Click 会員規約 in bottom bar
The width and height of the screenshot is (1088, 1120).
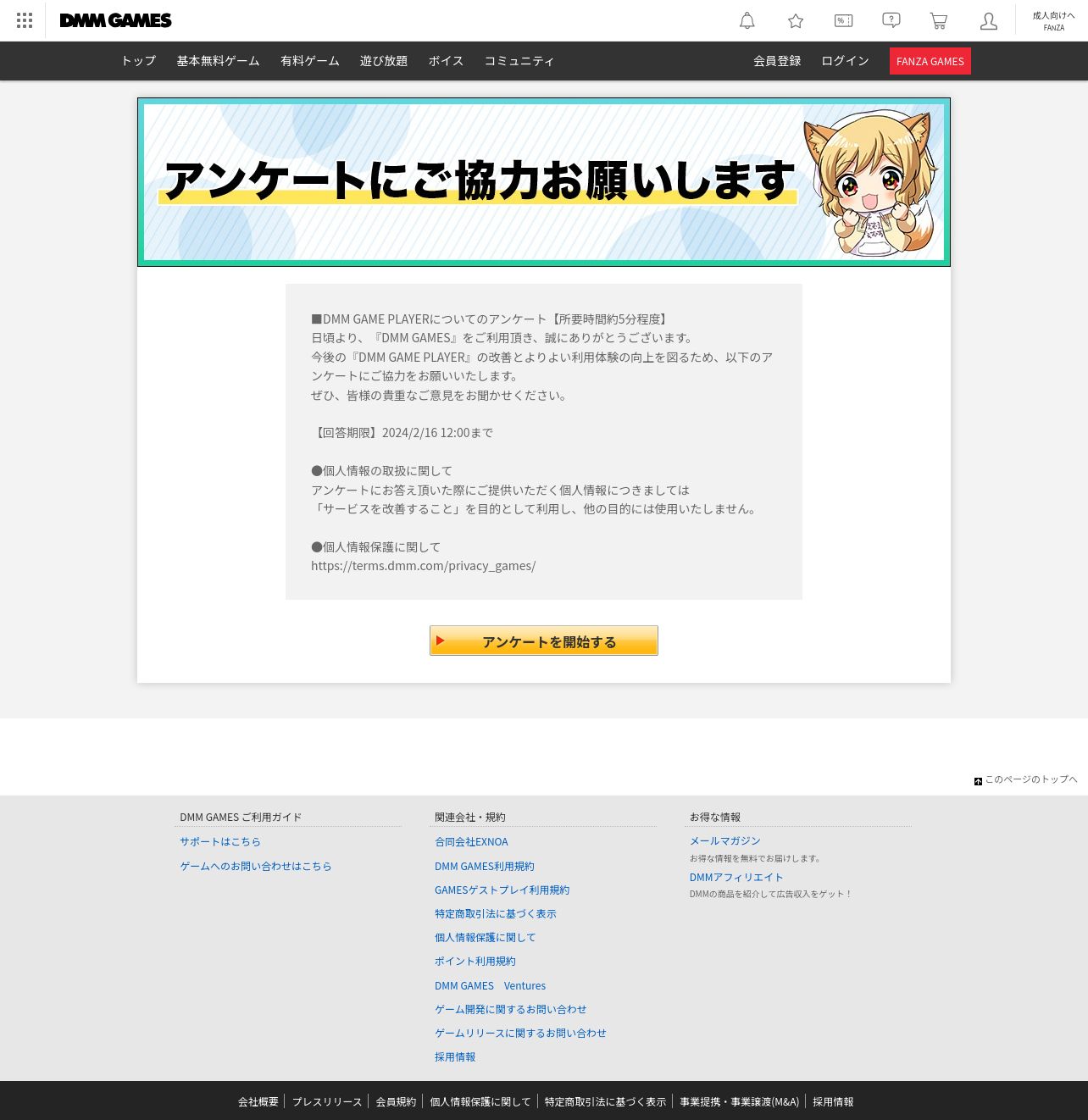pos(396,1102)
